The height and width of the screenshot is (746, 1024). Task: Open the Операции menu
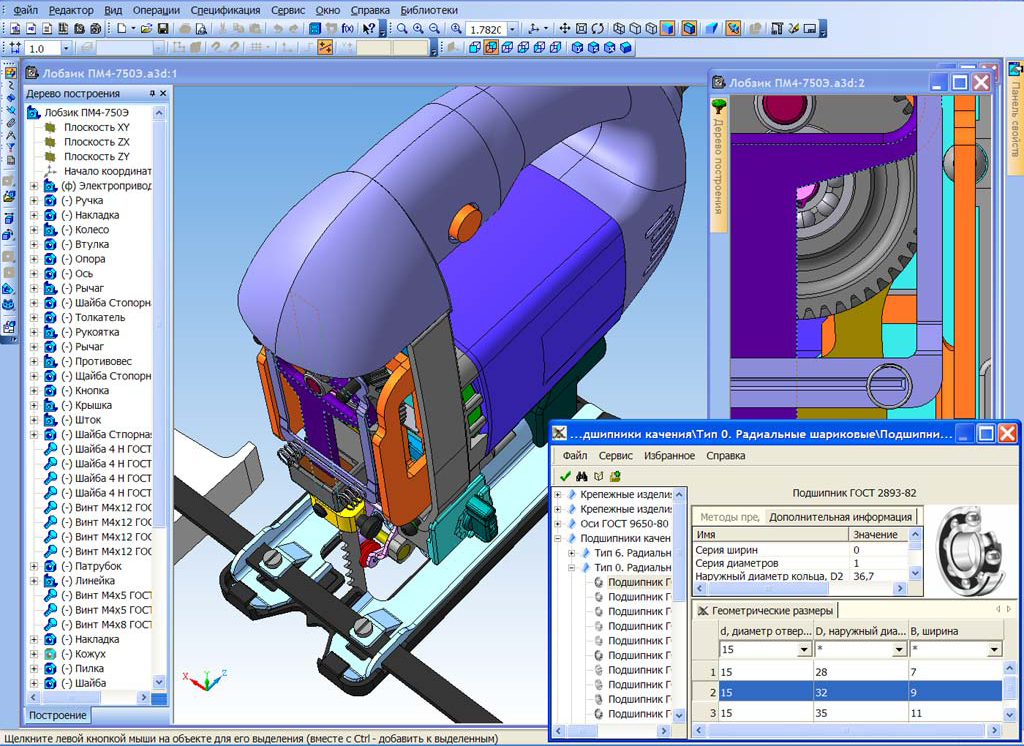(155, 9)
